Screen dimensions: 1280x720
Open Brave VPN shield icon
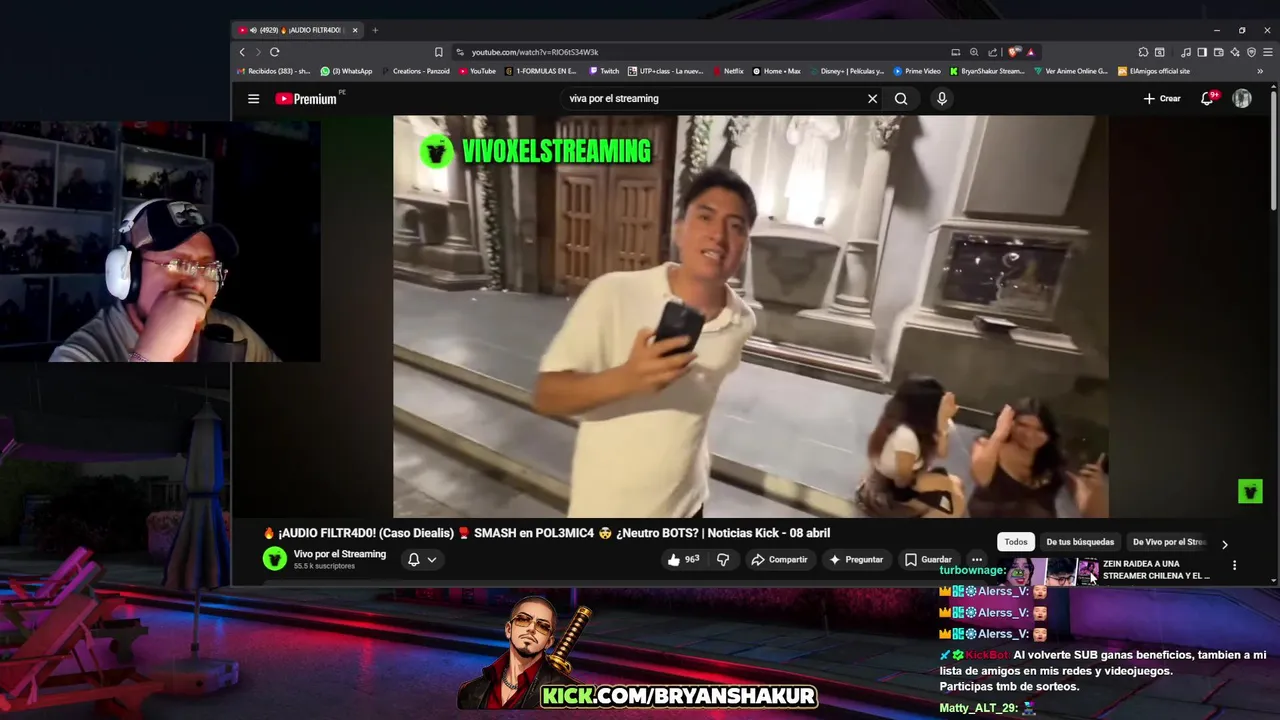pyautogui.click(x=1251, y=52)
